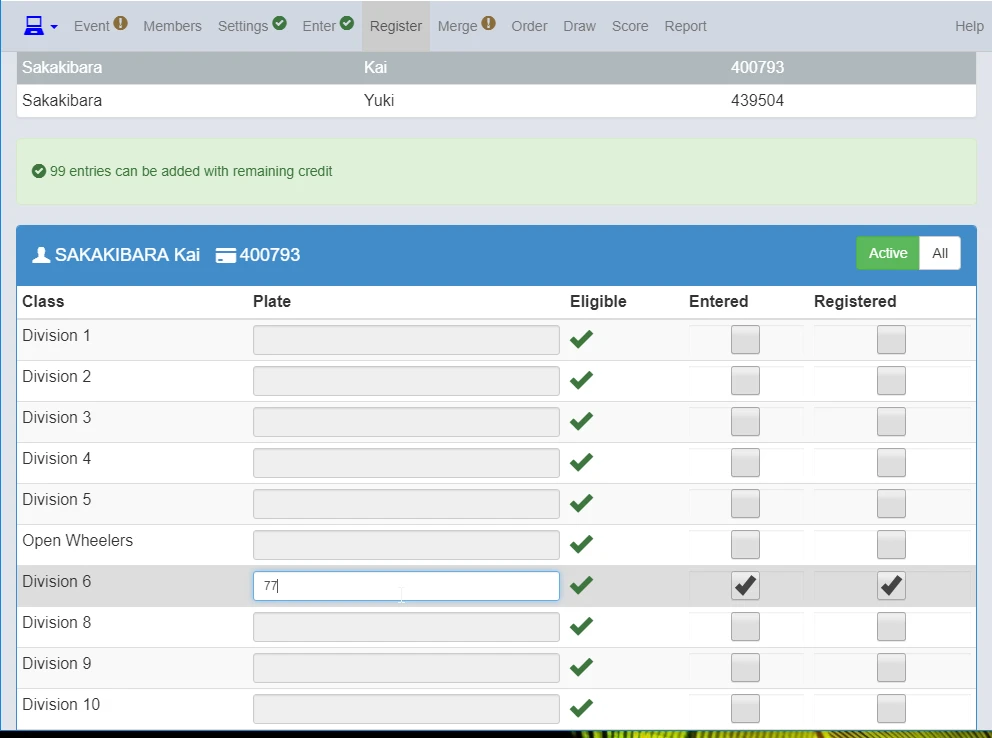Select the Active filter button
992x738 pixels.
tap(888, 253)
